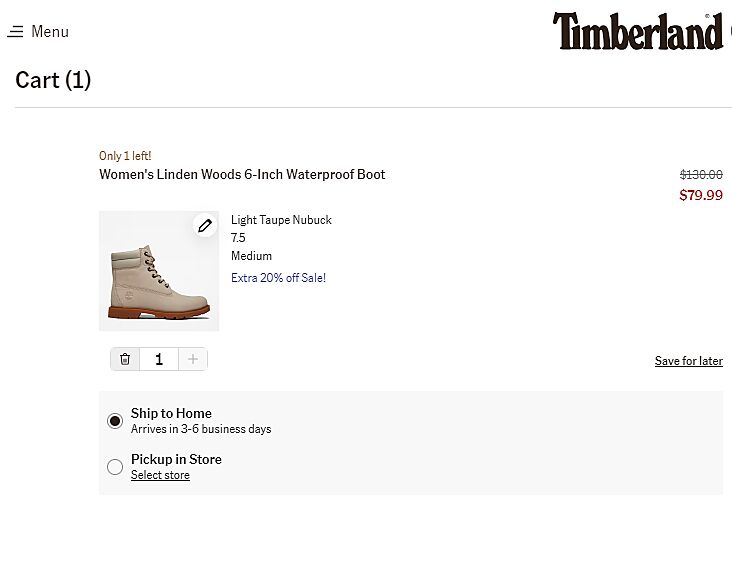This screenshot has width=732, height=569.
Task: Select the Ship to Home option
Action: tap(115, 421)
